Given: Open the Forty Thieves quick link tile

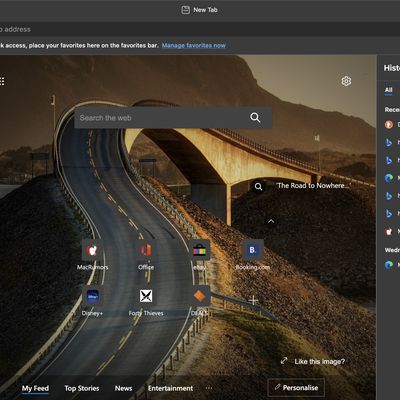Looking at the screenshot, I should 146,296.
